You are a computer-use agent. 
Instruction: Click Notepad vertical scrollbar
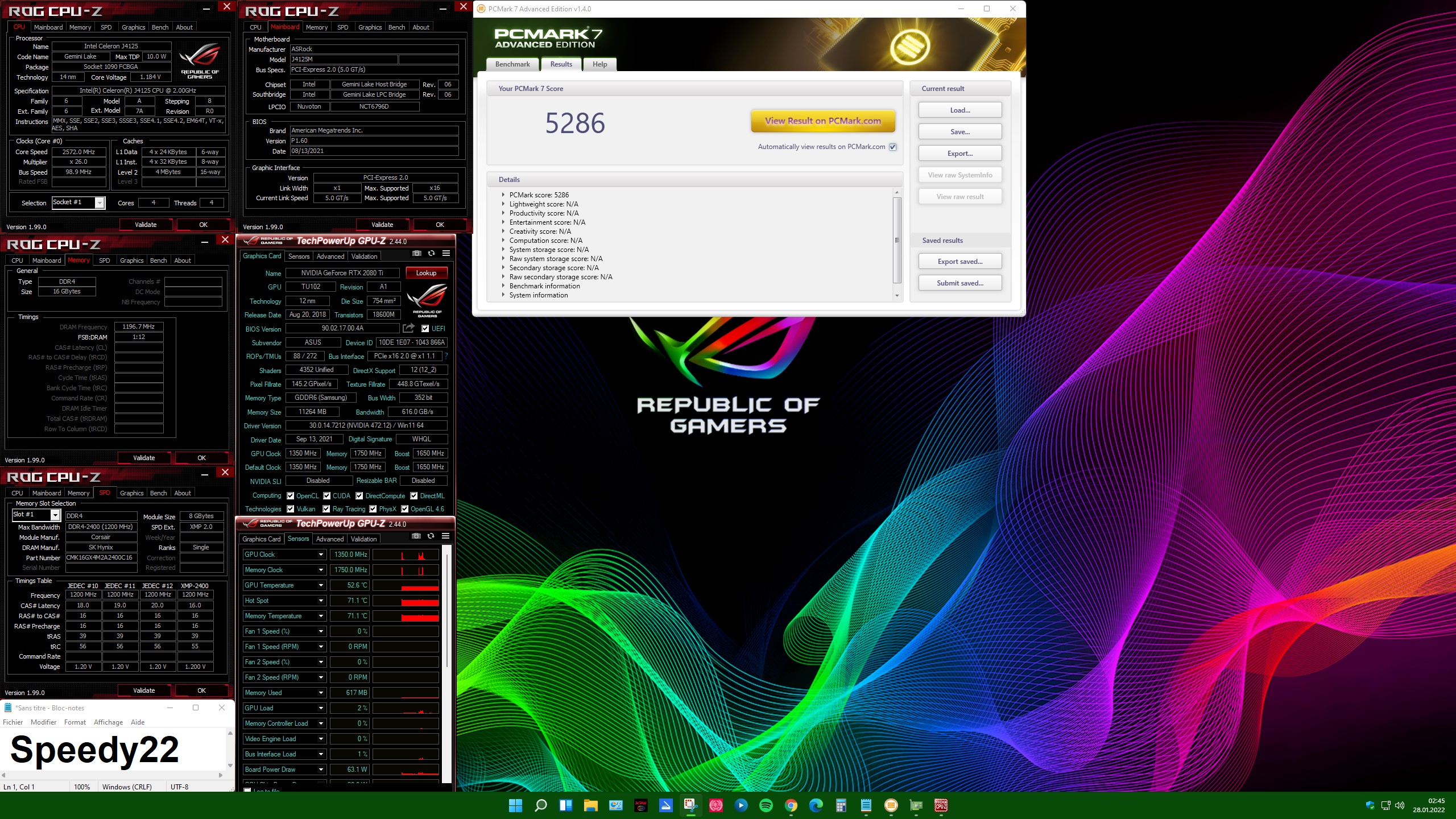(x=230, y=749)
